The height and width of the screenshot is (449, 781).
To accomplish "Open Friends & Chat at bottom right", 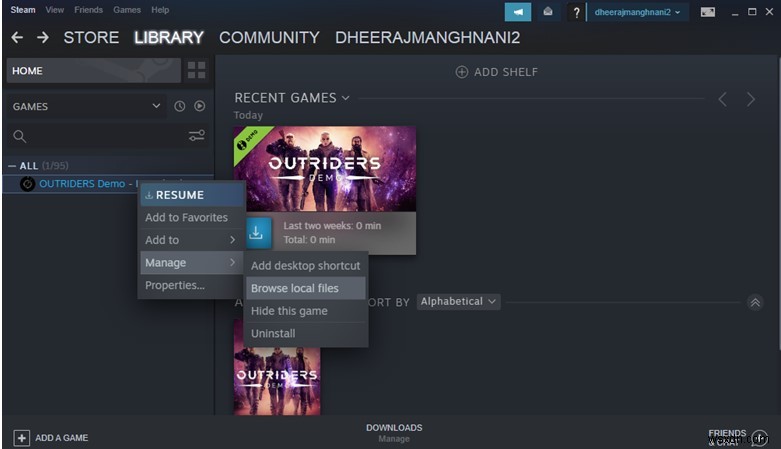I will 738,437.
